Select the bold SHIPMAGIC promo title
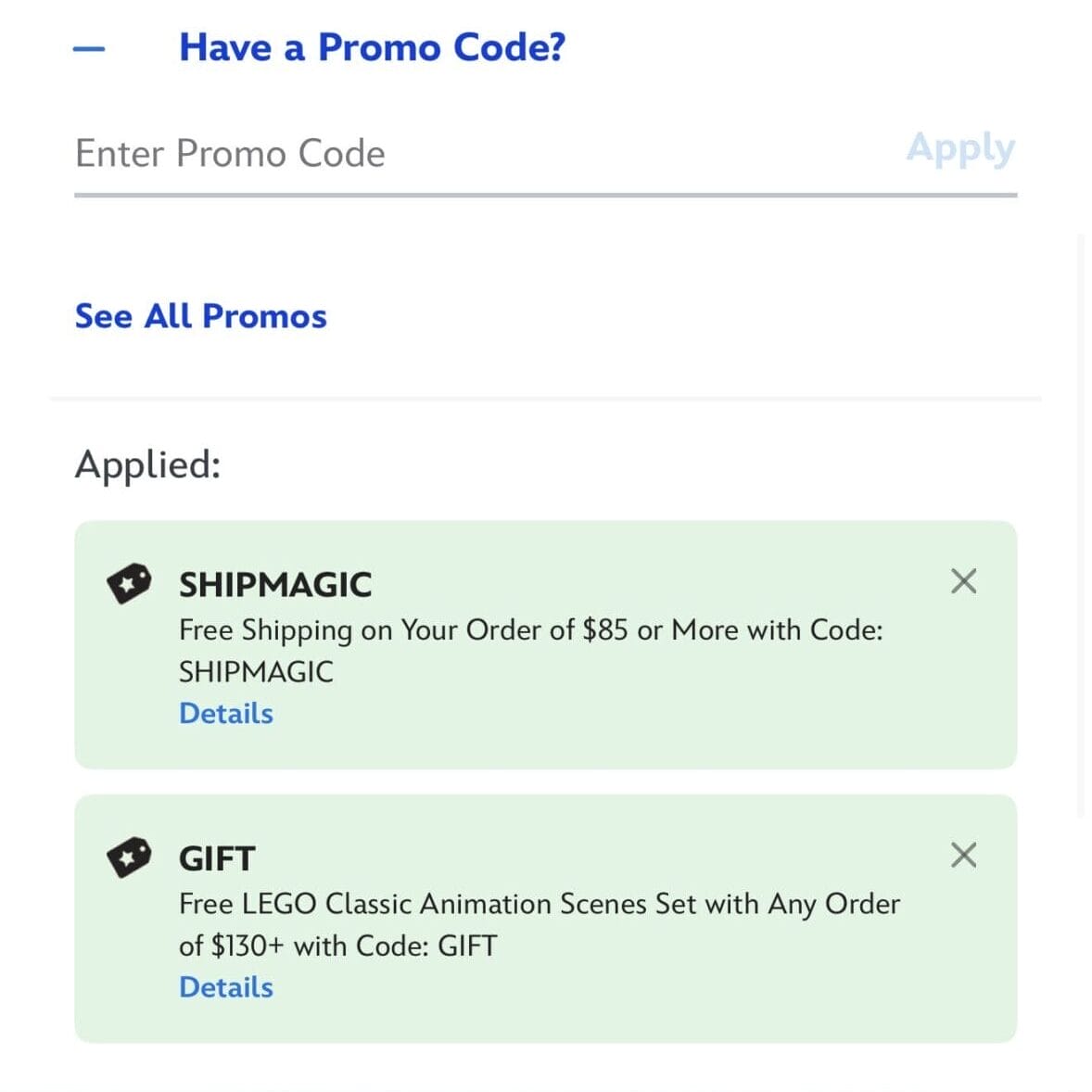 (x=274, y=585)
